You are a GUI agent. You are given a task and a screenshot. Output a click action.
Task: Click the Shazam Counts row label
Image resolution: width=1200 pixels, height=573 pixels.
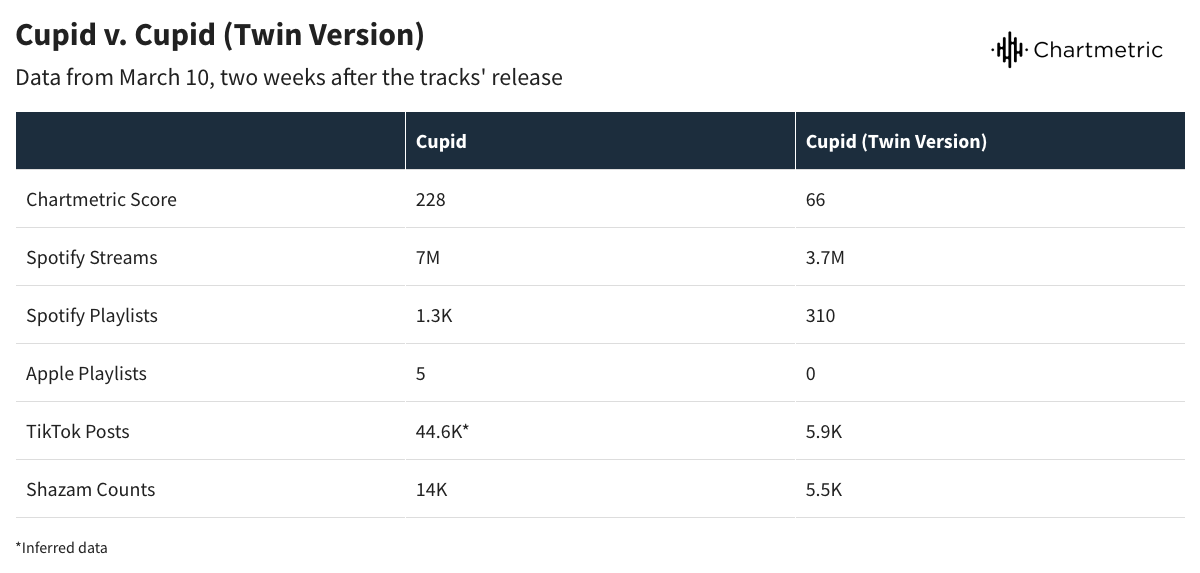click(91, 489)
